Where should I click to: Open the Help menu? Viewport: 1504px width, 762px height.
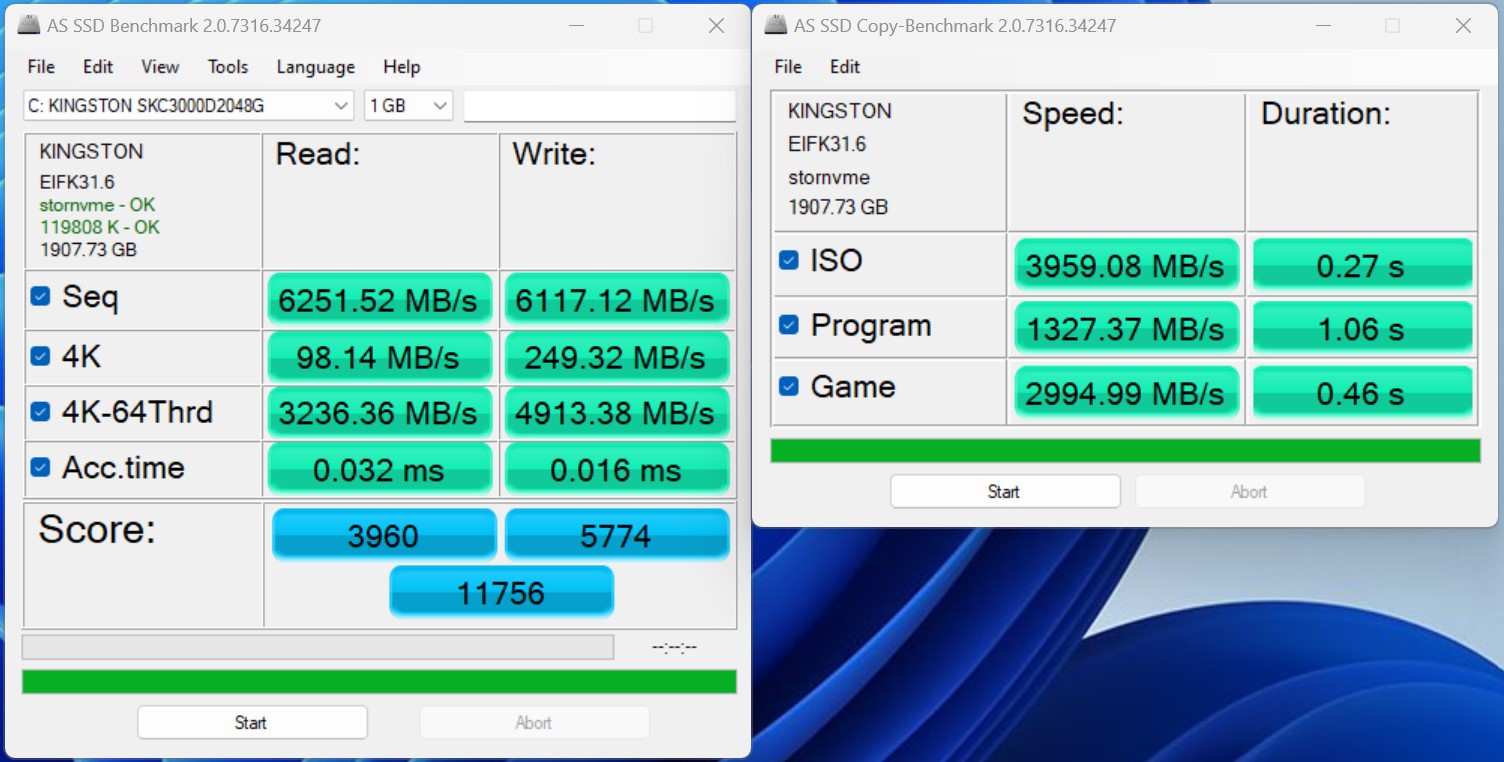[x=402, y=67]
